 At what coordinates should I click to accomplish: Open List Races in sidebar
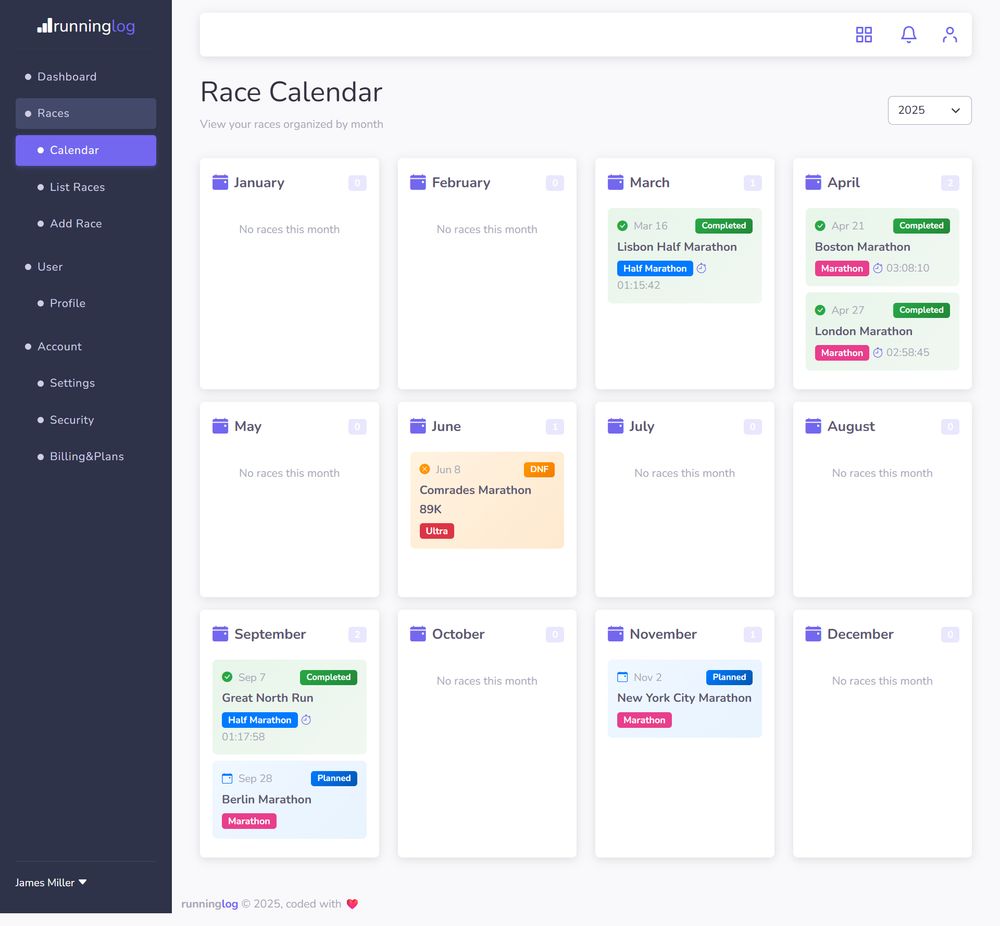click(x=85, y=187)
